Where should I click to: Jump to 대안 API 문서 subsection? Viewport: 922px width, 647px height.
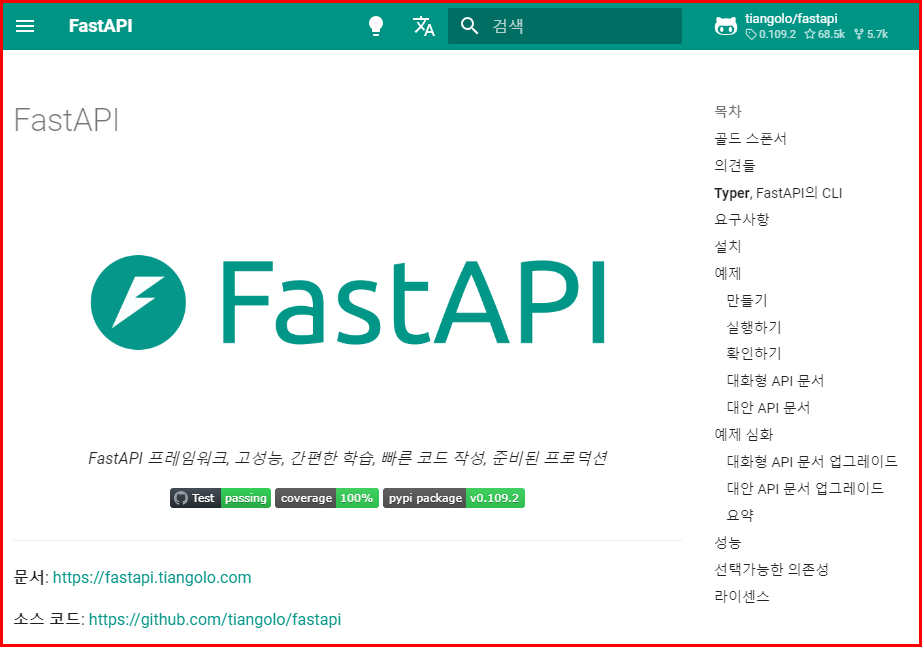(x=768, y=408)
